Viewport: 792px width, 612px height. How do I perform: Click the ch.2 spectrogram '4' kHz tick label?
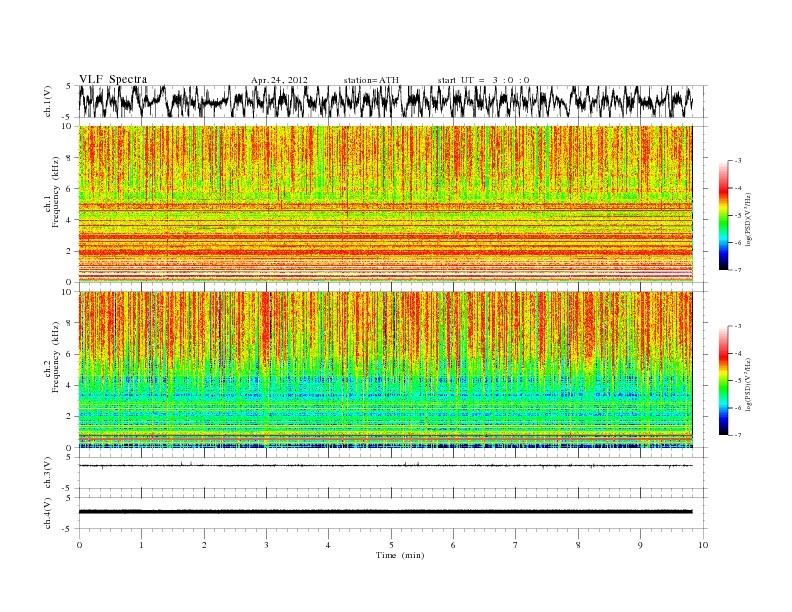pos(69,386)
